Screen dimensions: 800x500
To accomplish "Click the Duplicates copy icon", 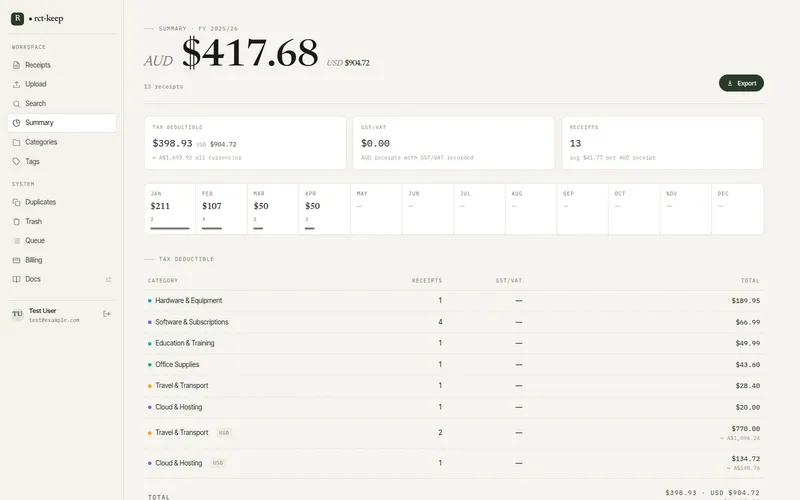I will [16, 202].
